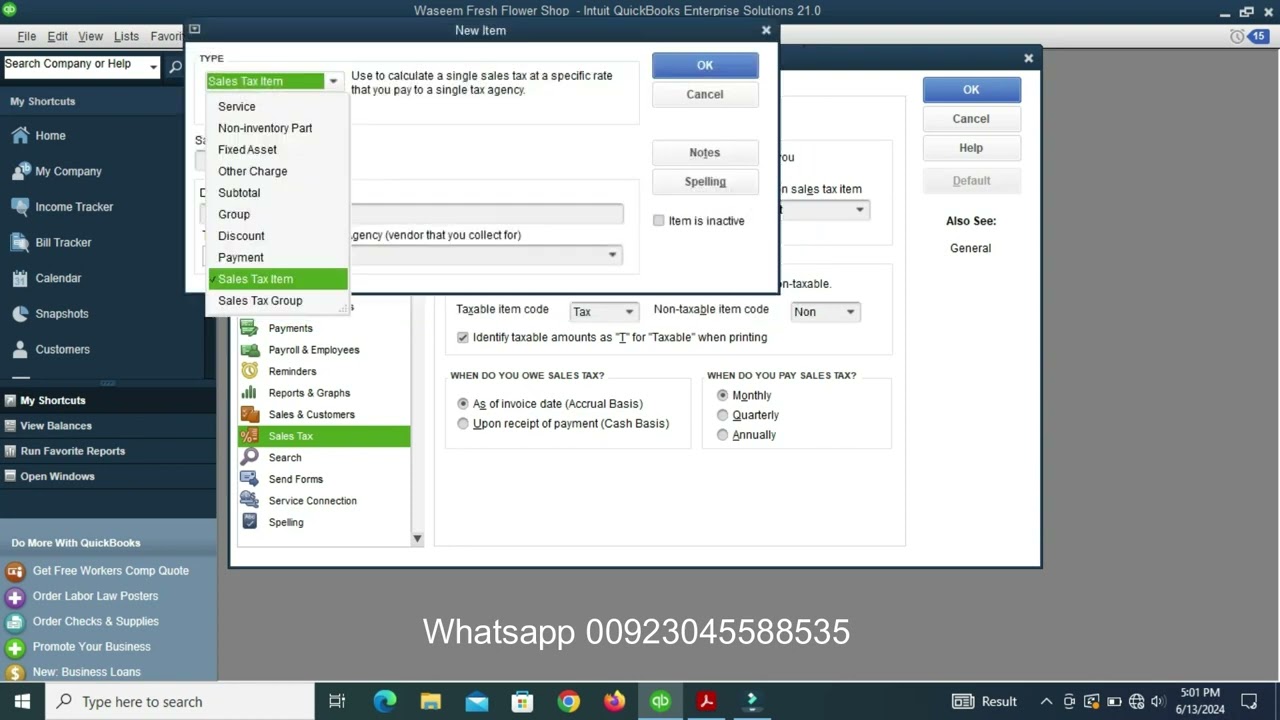
Task: Open Get Free Workers Comp Quote icon
Action: click(15, 571)
